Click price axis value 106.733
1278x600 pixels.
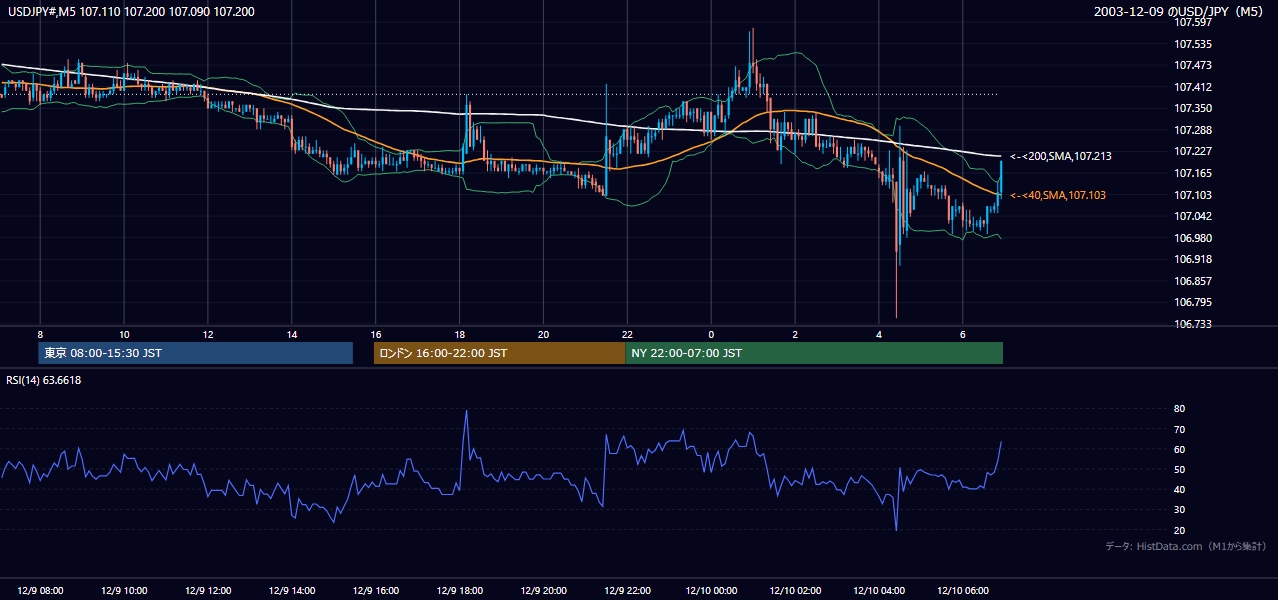coord(1191,324)
